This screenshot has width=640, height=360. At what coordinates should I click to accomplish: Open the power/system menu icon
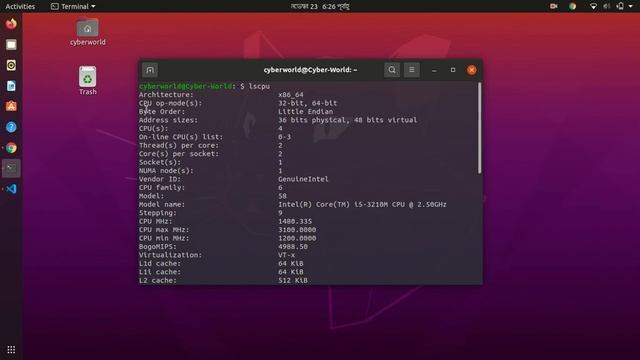620,6
